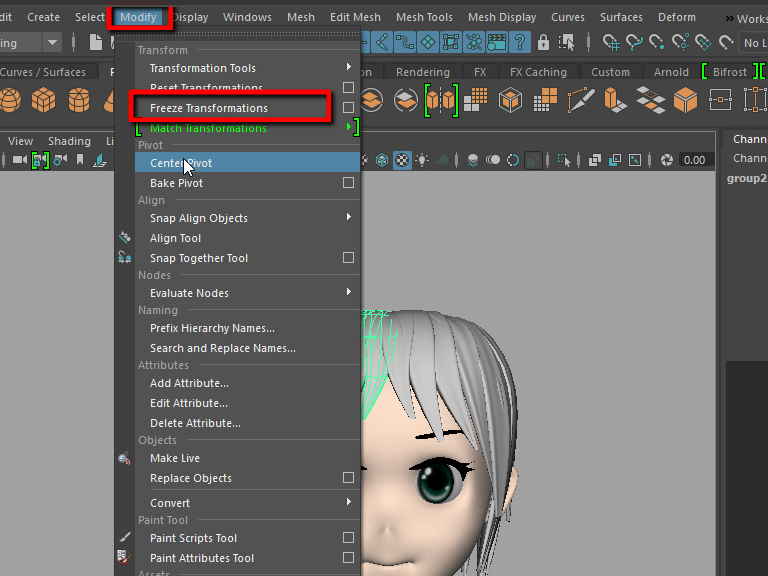The image size is (768, 576).
Task: Click the polygon cylinder shelf icon
Action: [x=77, y=101]
